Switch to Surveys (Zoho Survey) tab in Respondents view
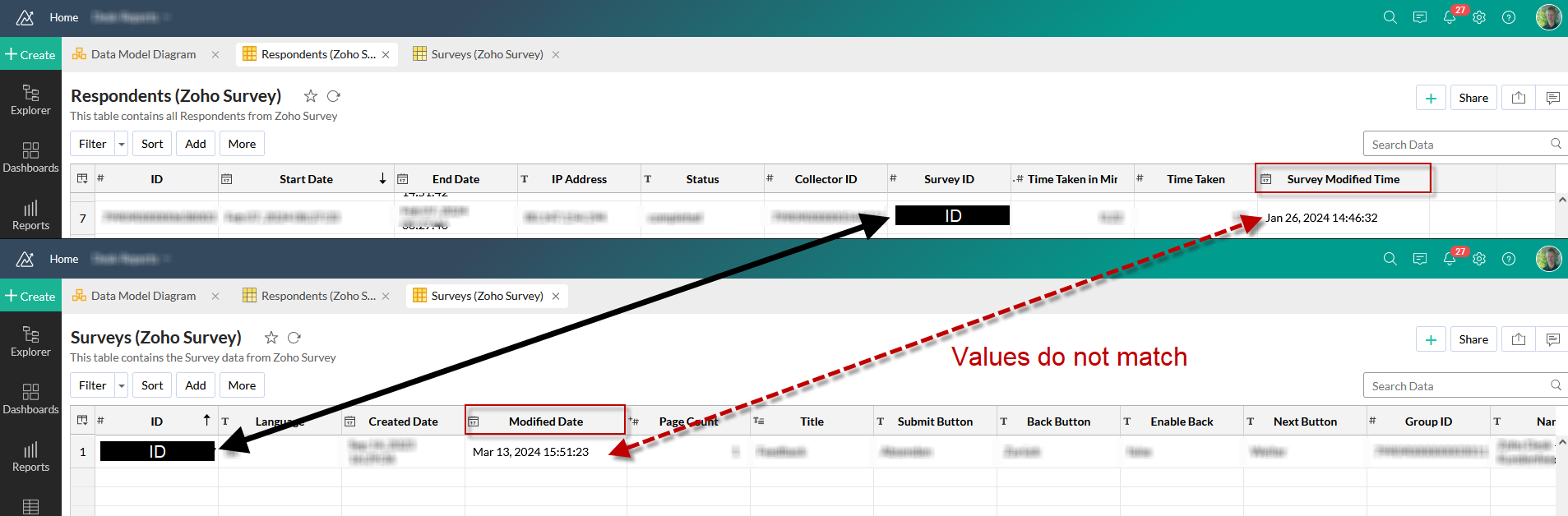Viewport: 1568px width, 516px height. pyautogui.click(x=487, y=54)
